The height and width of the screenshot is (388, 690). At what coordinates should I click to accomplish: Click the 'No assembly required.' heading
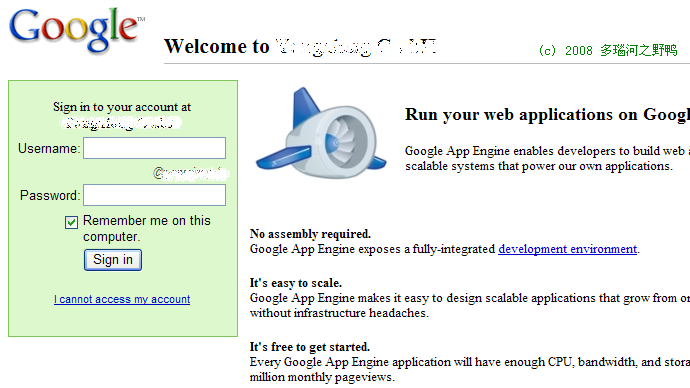click(310, 234)
